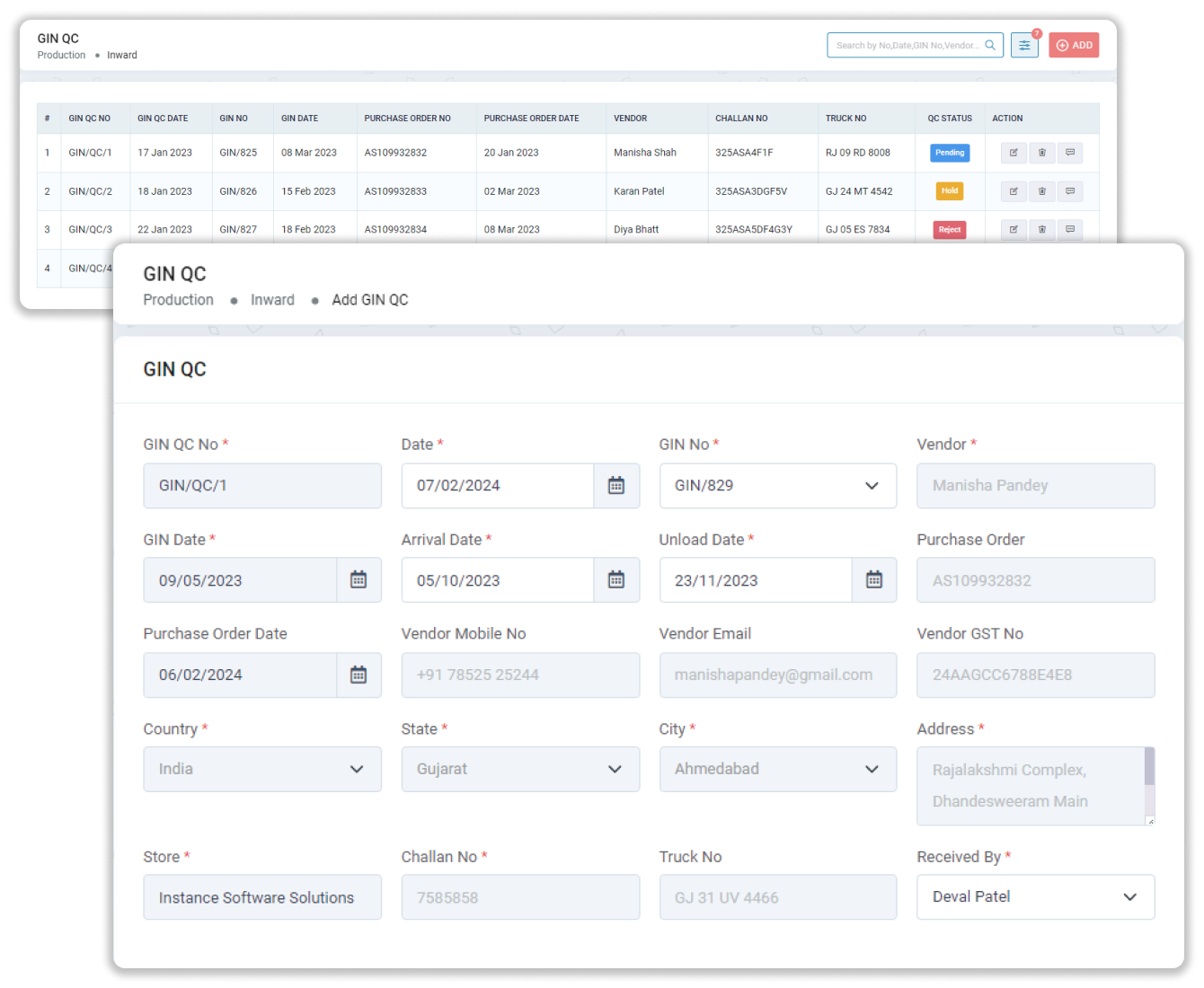Click the search magnifier icon
1204x988 pixels.
click(990, 45)
